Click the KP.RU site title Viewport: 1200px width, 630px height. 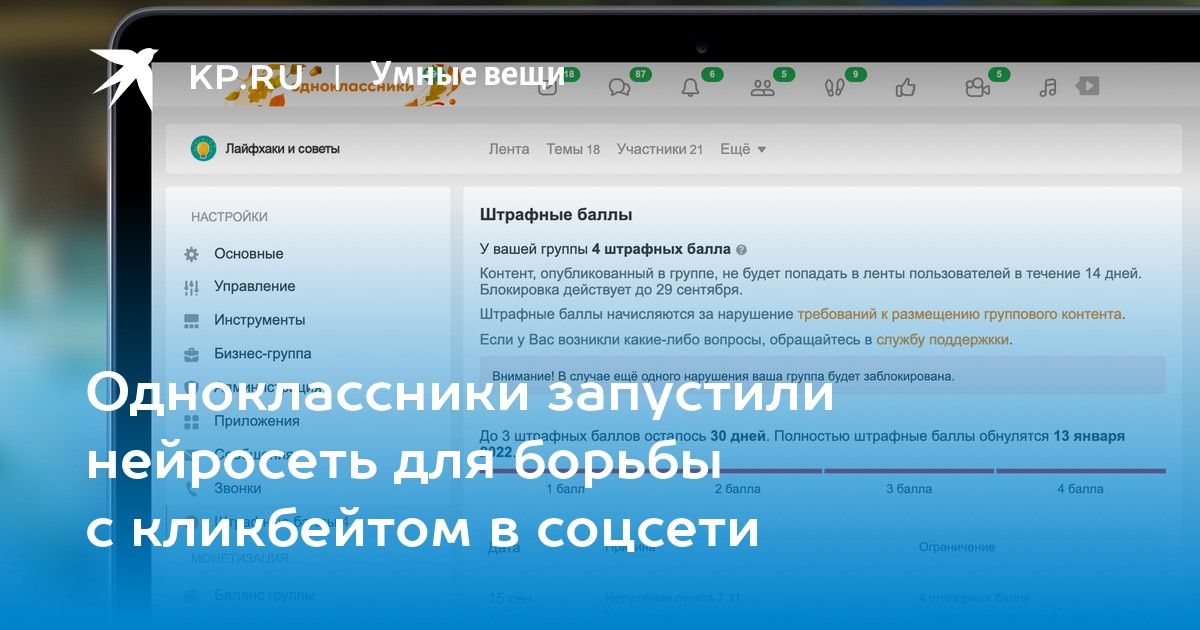(x=246, y=77)
